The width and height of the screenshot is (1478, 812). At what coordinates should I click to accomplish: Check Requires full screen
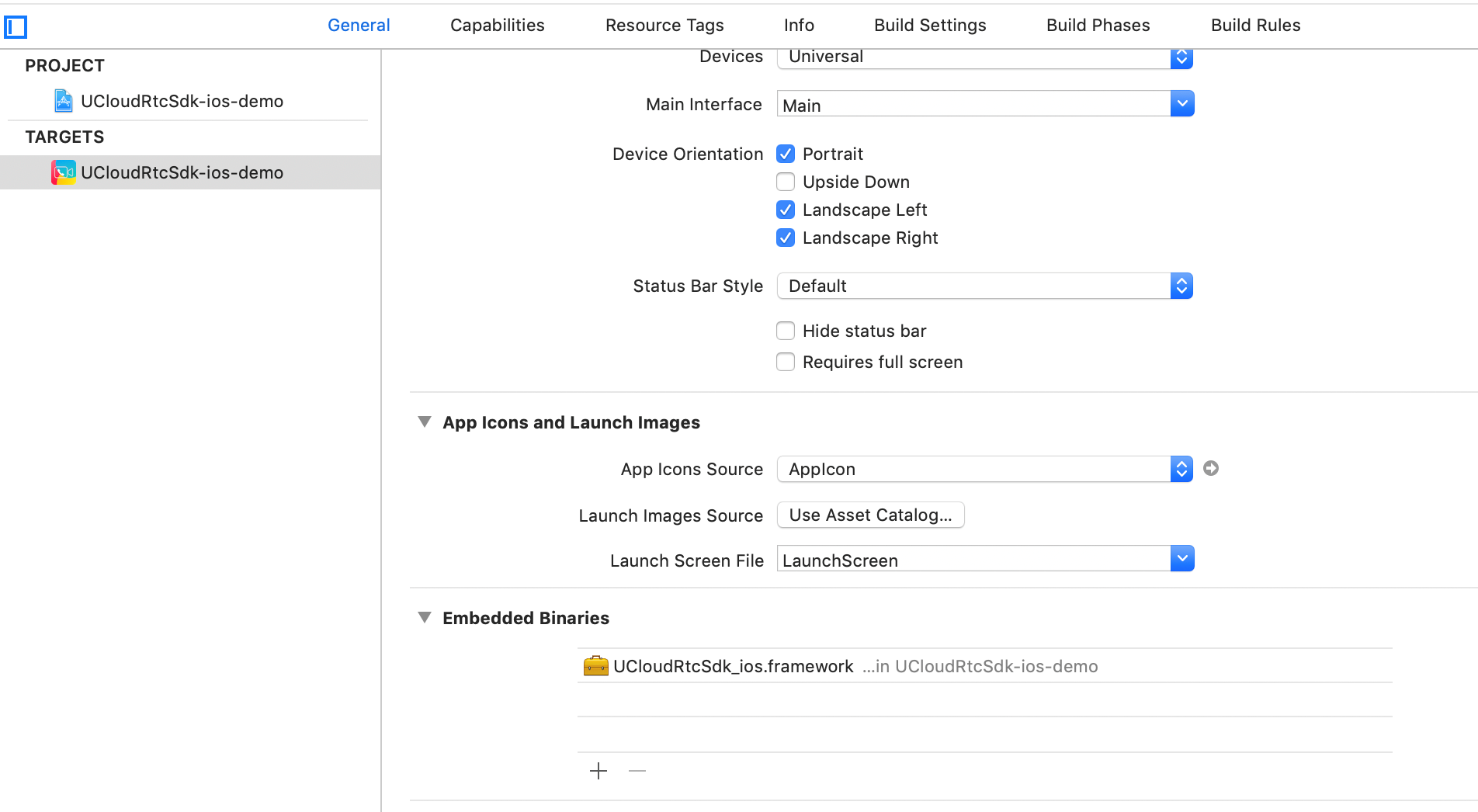[x=786, y=362]
